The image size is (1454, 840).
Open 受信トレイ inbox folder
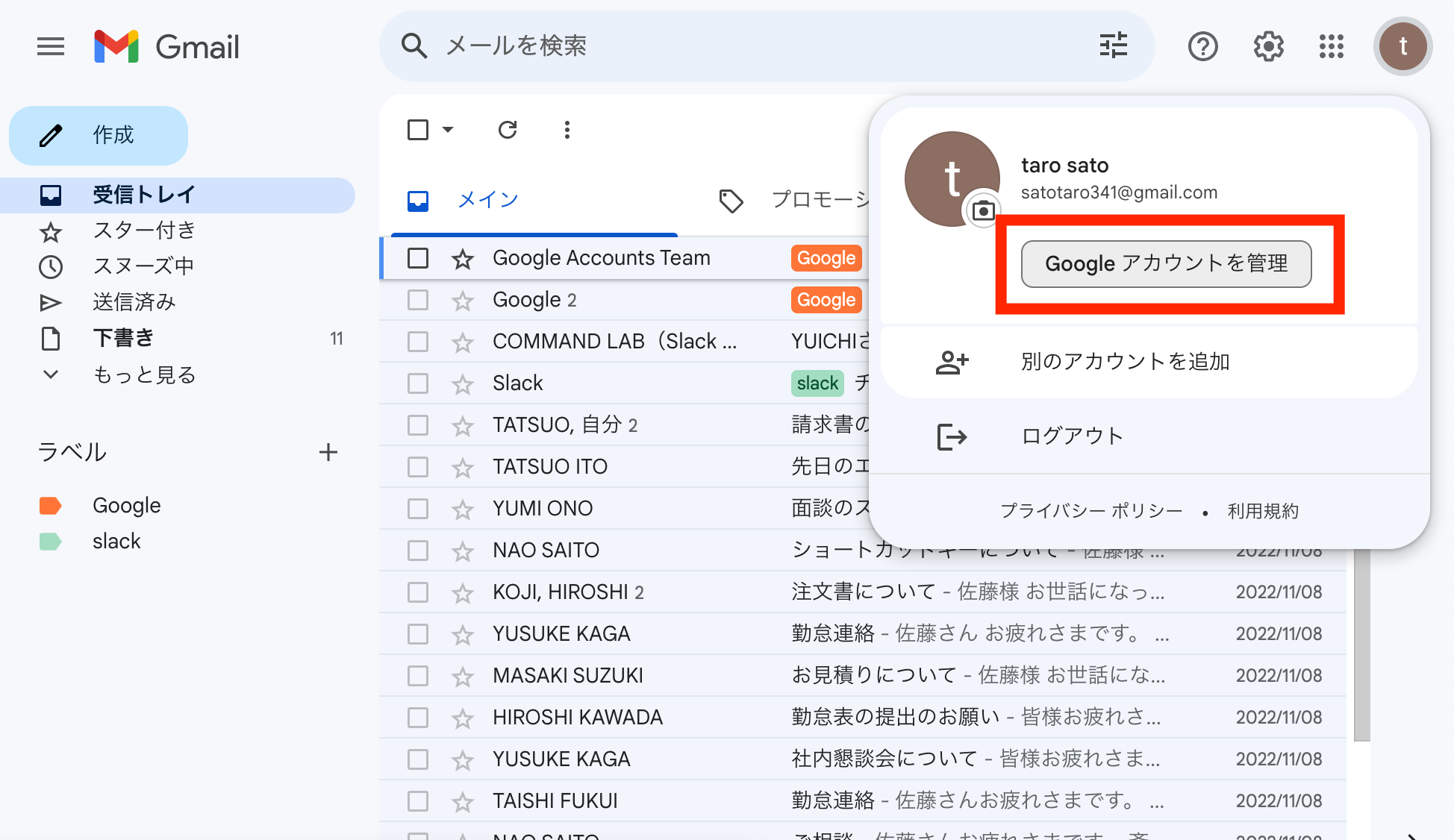point(178,195)
